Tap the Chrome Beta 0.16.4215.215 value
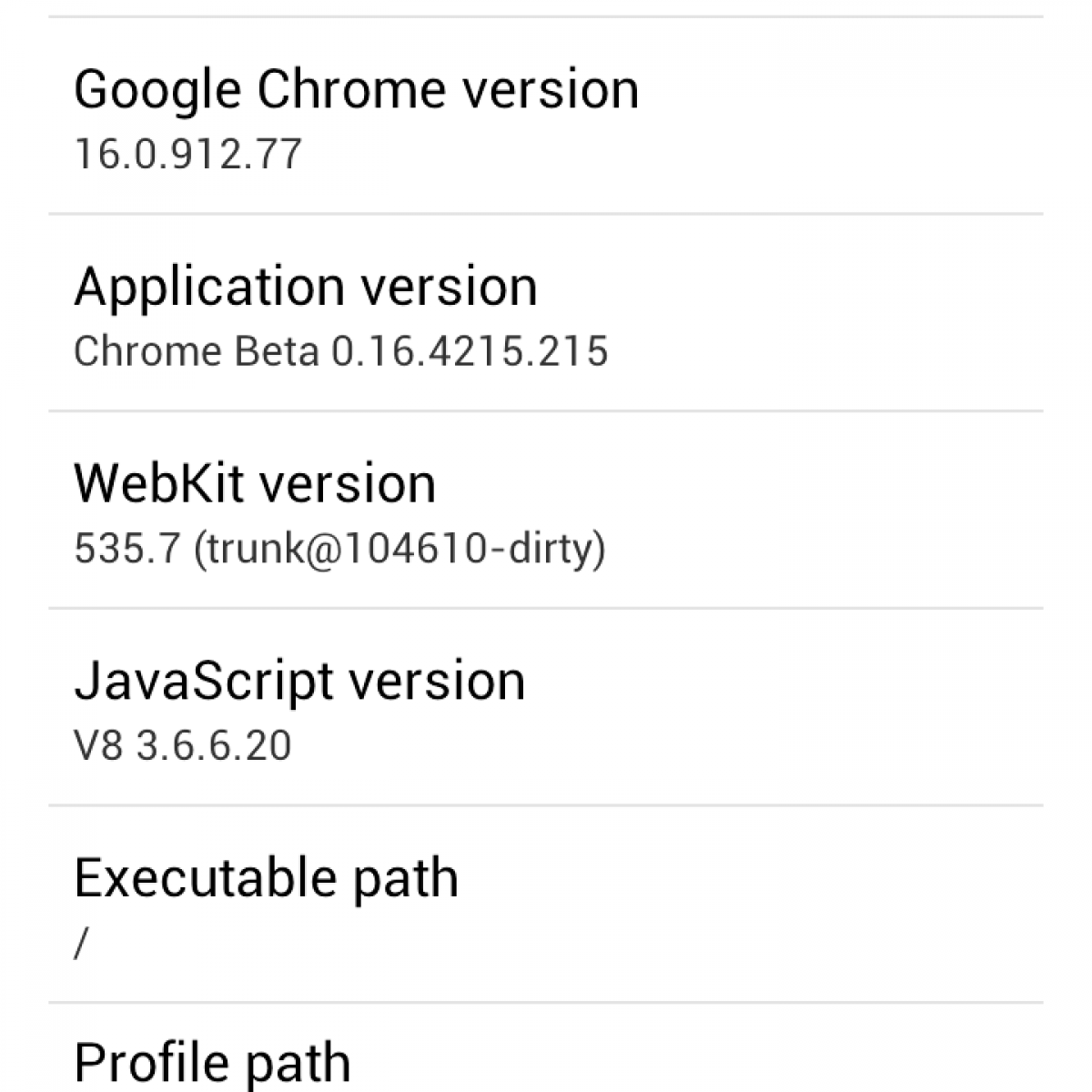This screenshot has width=1092, height=1092. pyautogui.click(x=340, y=351)
